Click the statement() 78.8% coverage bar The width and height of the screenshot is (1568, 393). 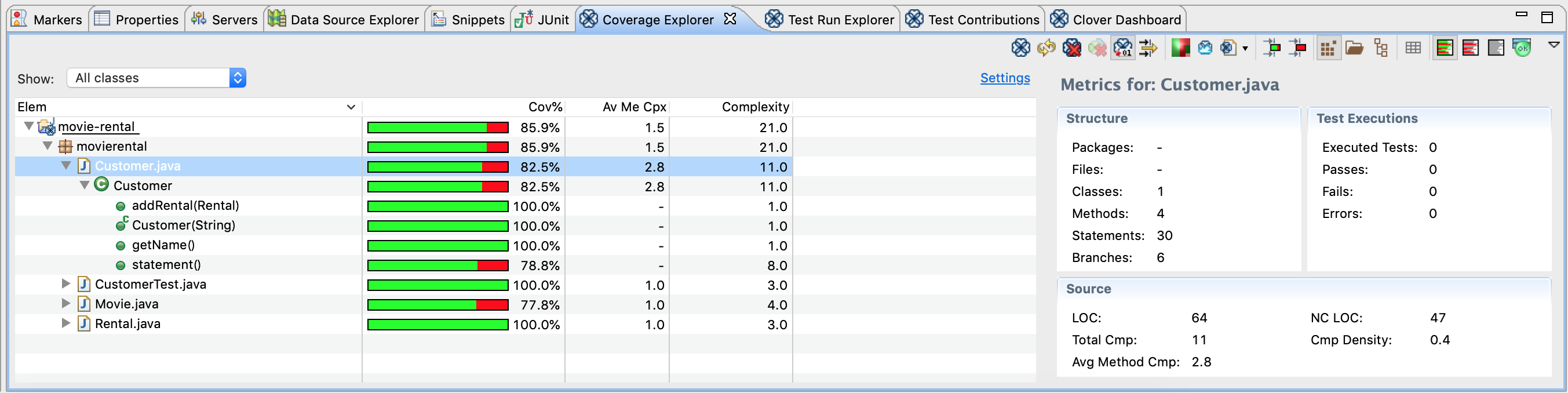click(x=437, y=265)
